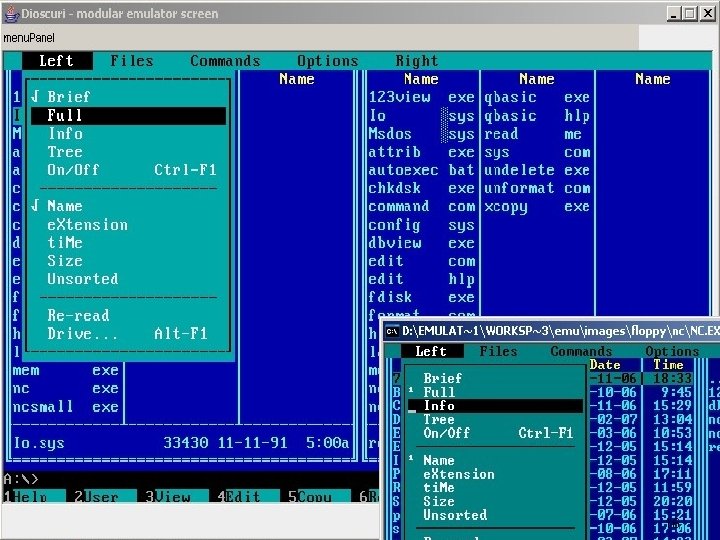This screenshot has width=720, height=540.
Task: Select fdisk exe file
Action: (x=422, y=297)
